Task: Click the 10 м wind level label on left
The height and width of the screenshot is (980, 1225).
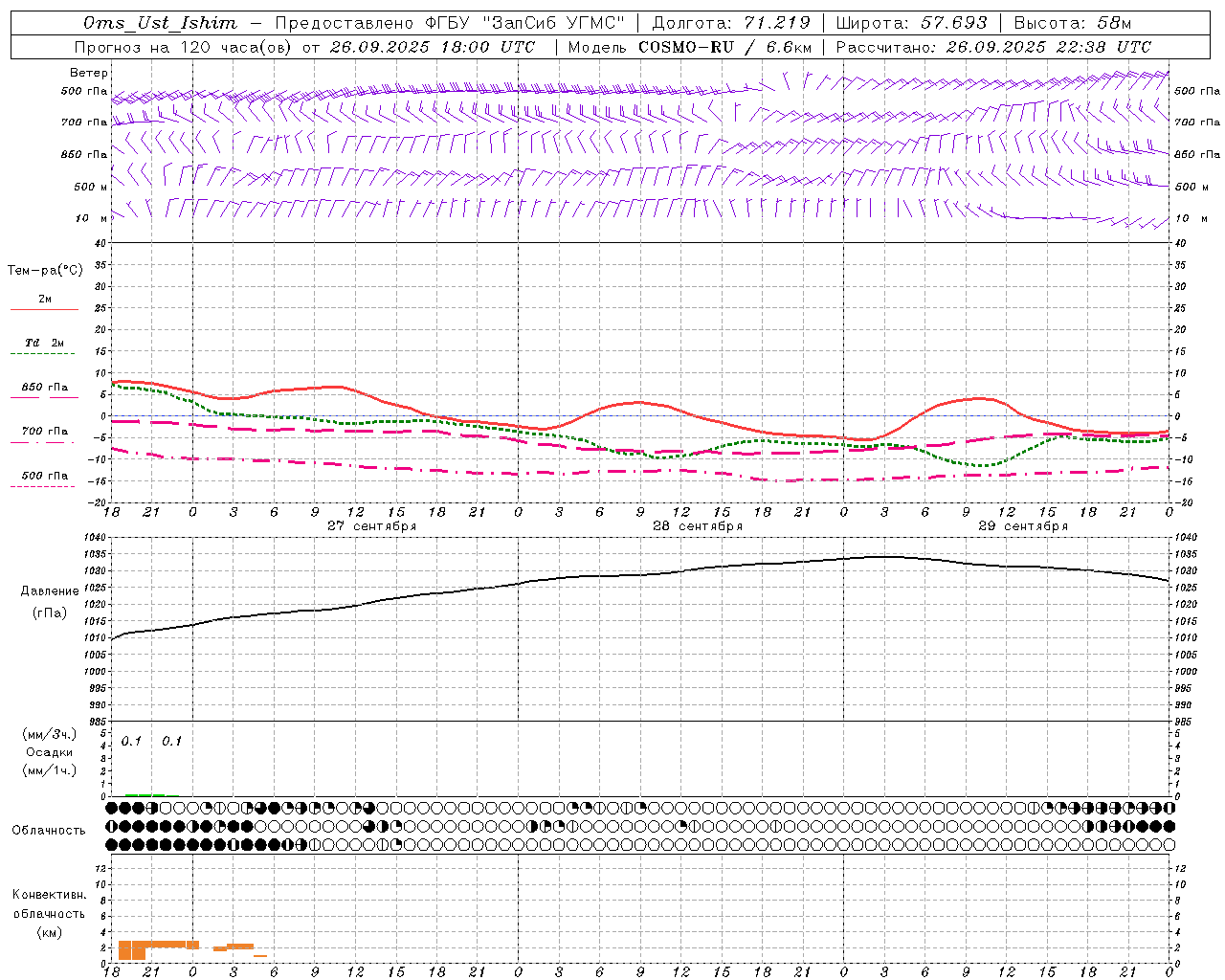Action: point(91,218)
